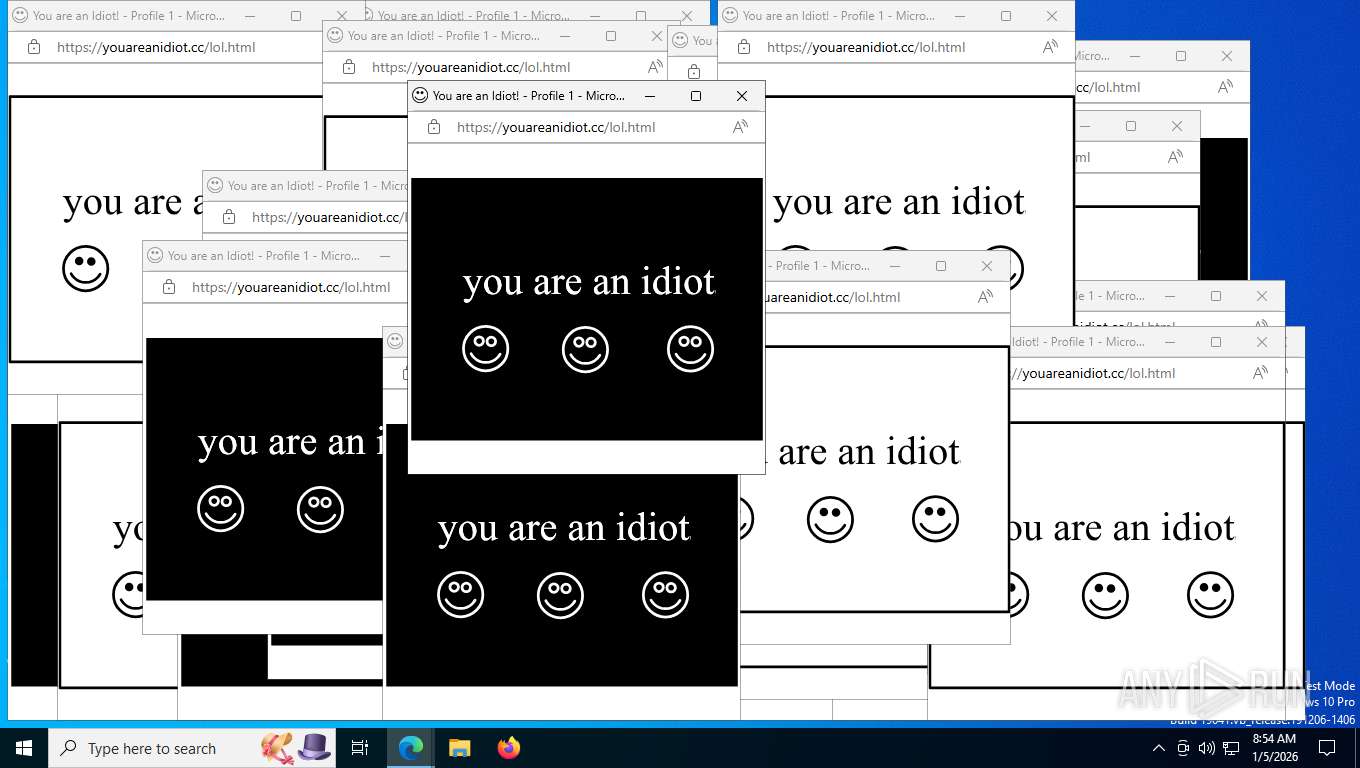Viewport: 1360px width, 768px height.
Task: Click the Read aloud icon in the bottom-right window
Action: (1261, 373)
